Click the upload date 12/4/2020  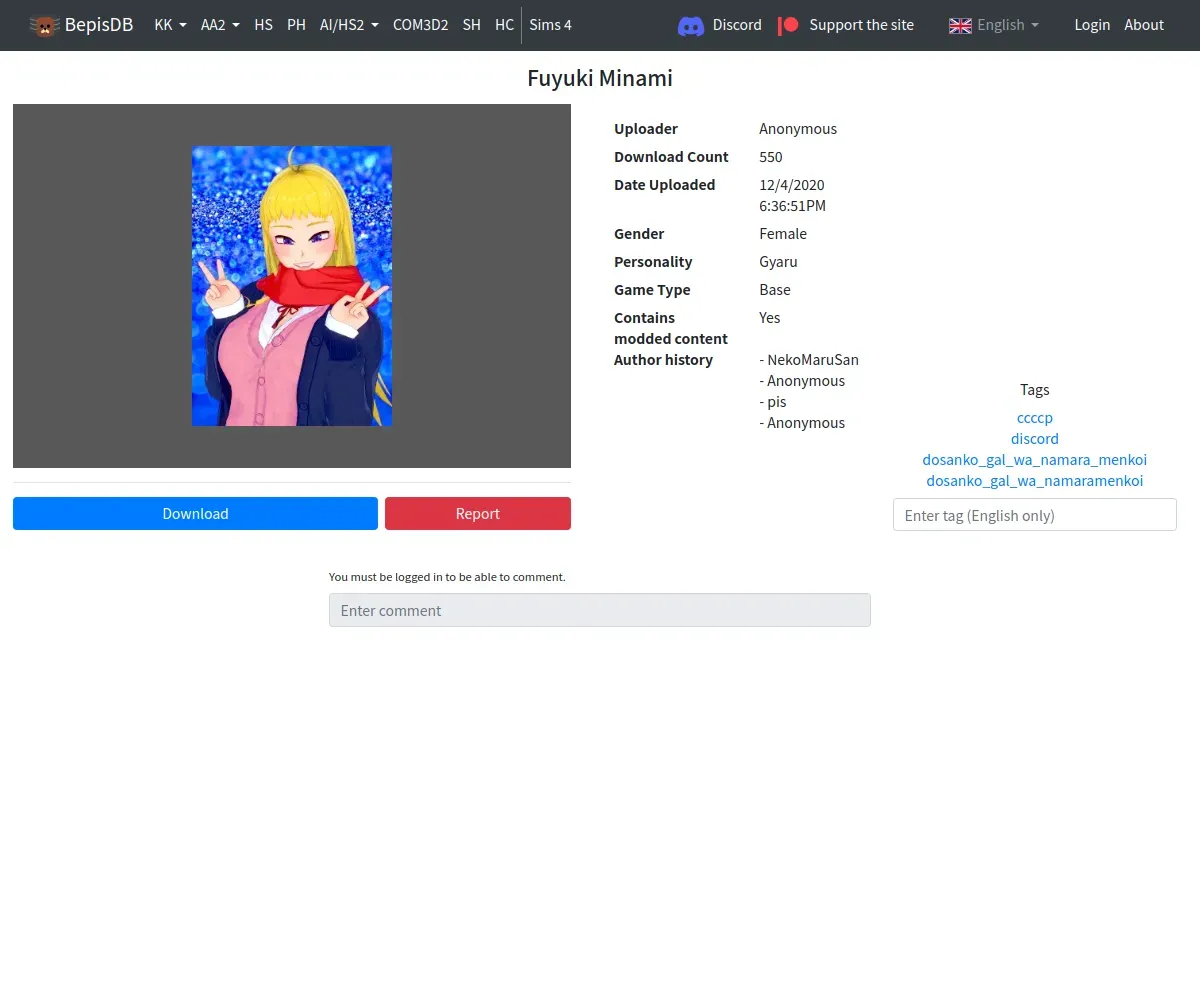tap(792, 185)
